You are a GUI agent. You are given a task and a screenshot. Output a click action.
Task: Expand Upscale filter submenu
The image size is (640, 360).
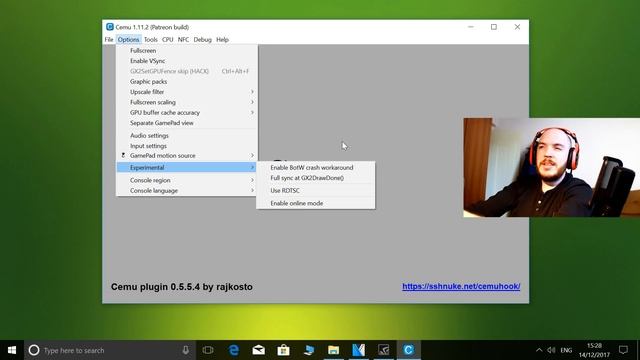pyautogui.click(x=187, y=92)
